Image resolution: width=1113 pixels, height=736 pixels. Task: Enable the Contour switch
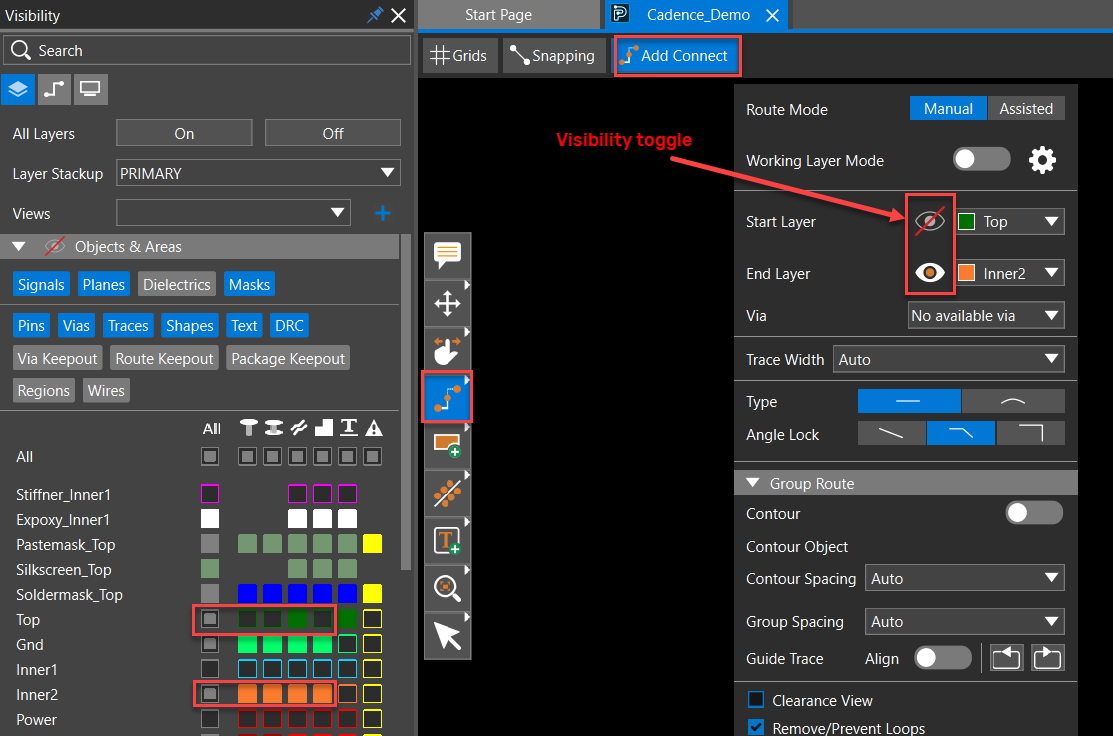pos(1034,513)
